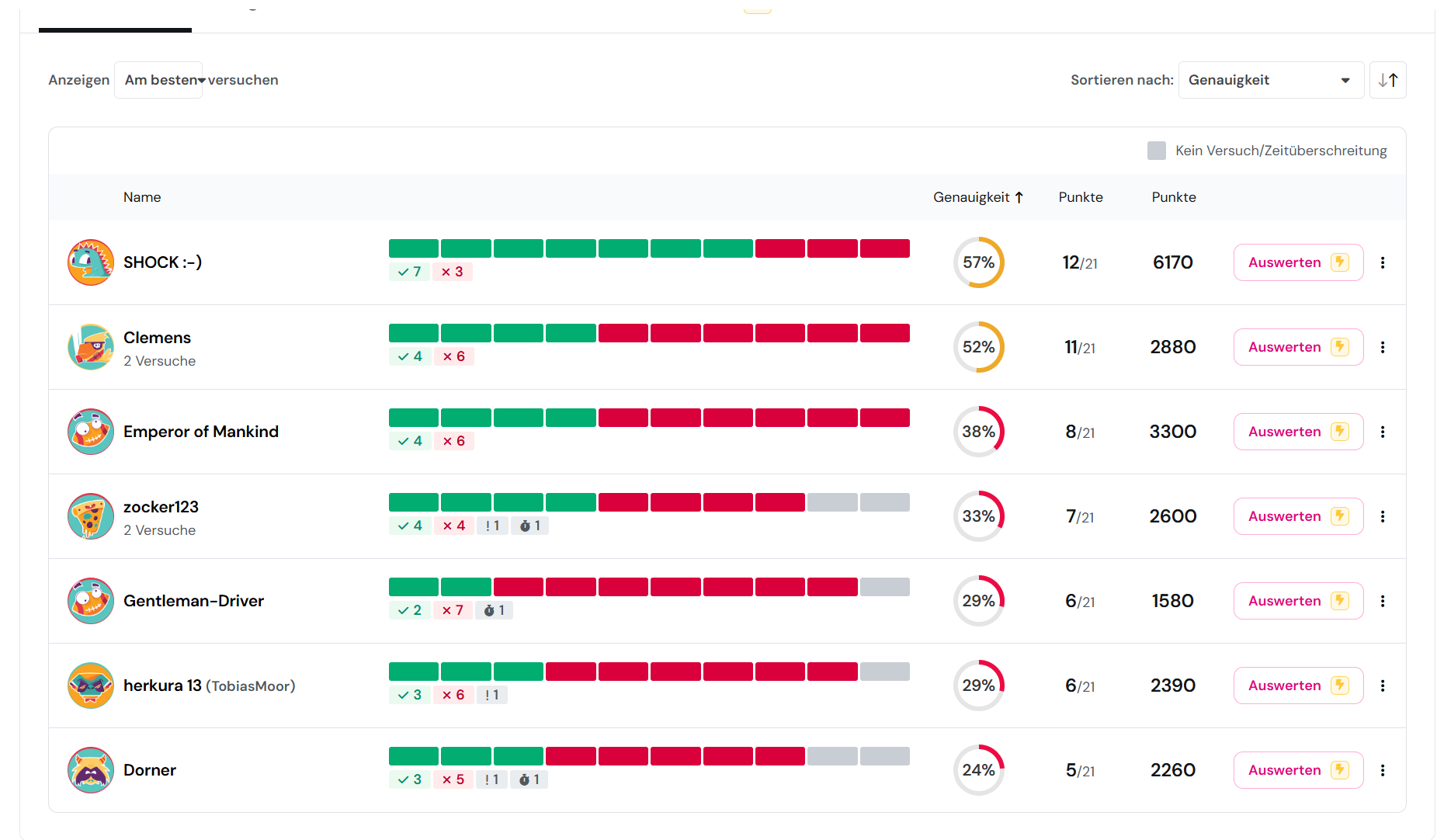
Task: Expand the Genauigkeit sort dropdown
Action: pos(1270,80)
